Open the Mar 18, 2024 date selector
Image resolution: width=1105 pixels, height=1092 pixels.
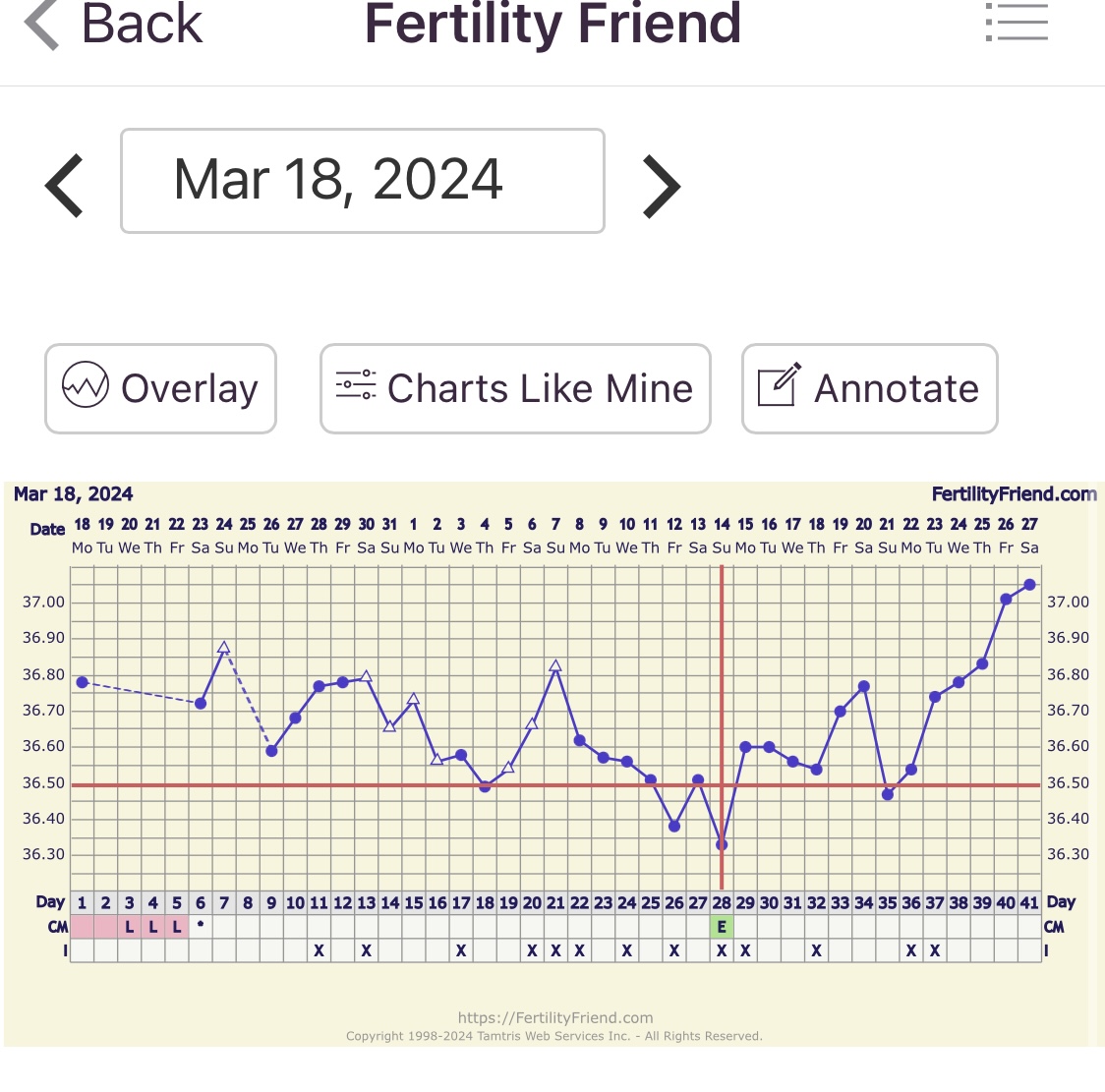362,181
